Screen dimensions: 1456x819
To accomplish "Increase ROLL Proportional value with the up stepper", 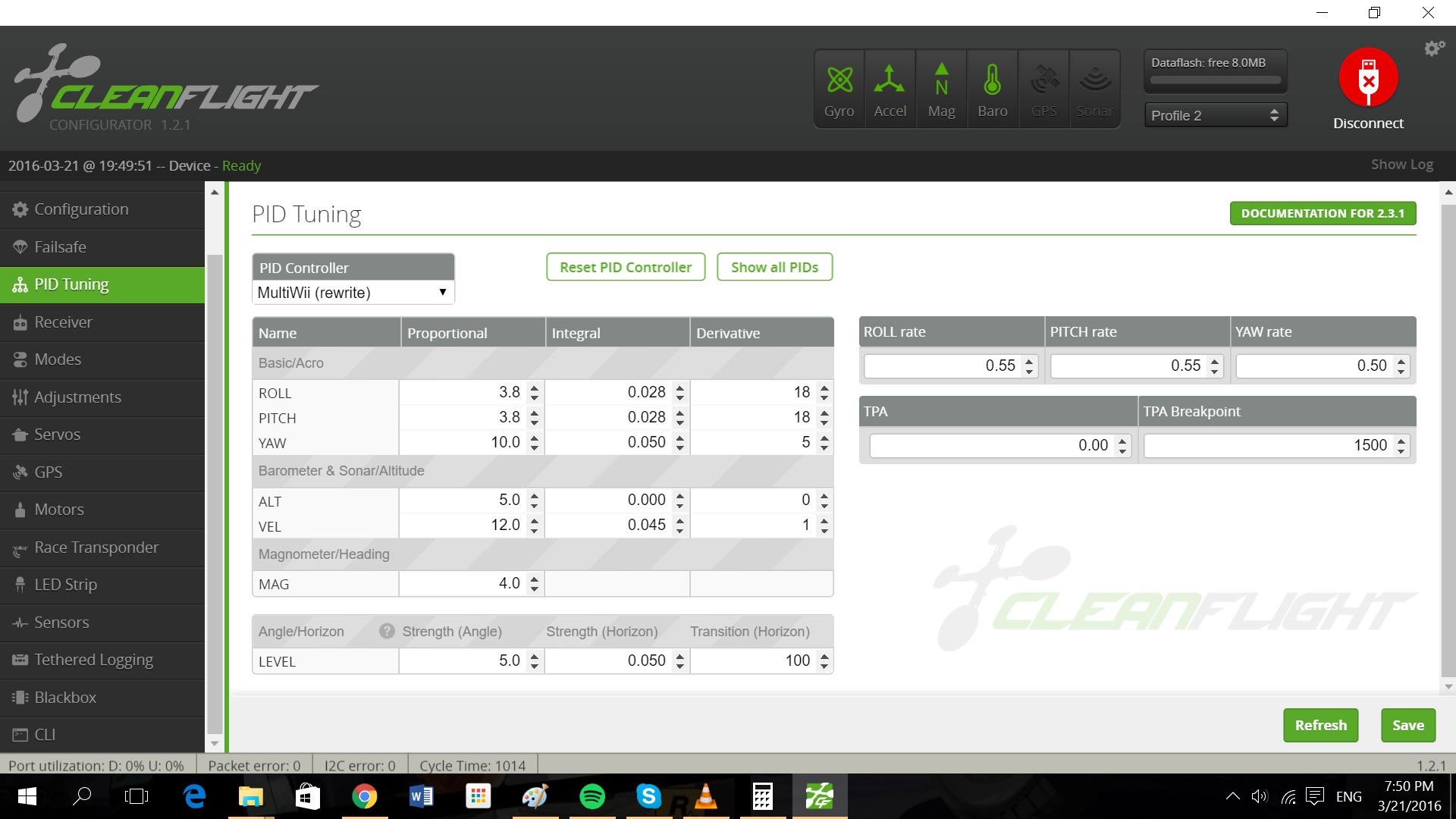I will coord(535,388).
